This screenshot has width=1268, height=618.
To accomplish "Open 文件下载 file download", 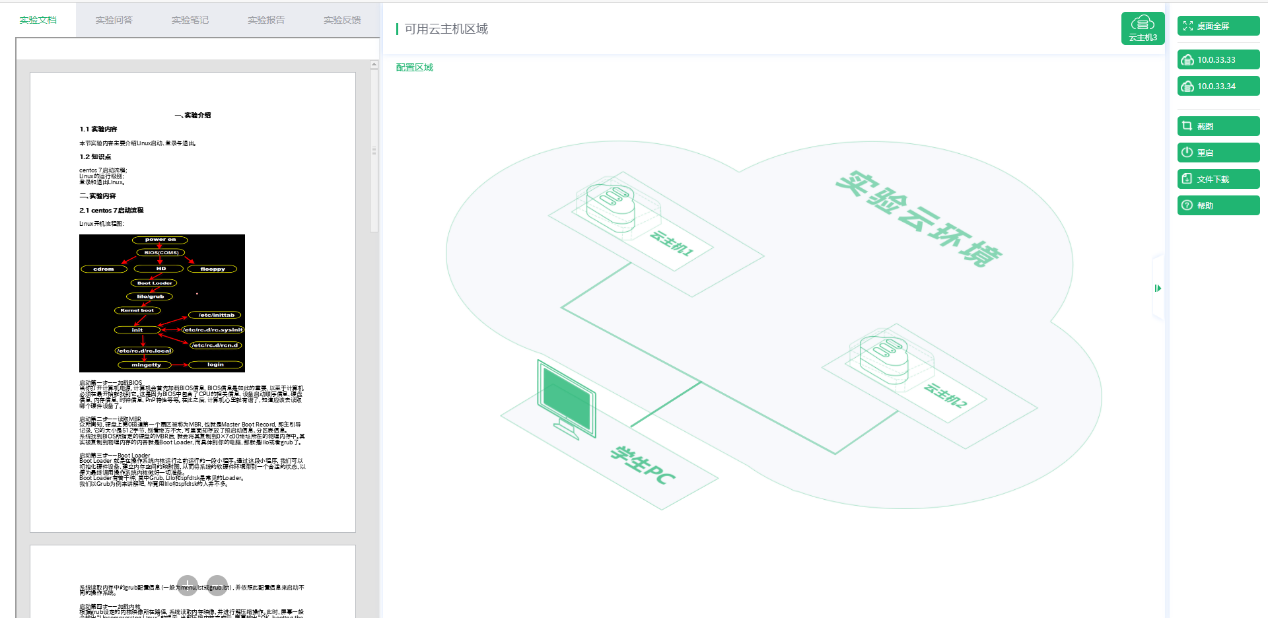I will [1218, 179].
